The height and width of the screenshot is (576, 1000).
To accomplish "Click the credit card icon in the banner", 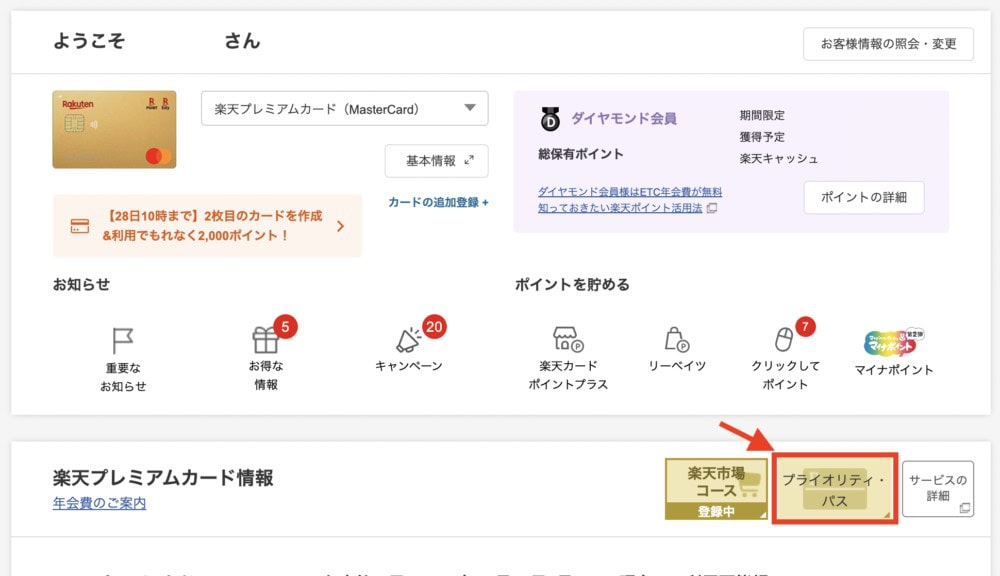I will click(80, 226).
